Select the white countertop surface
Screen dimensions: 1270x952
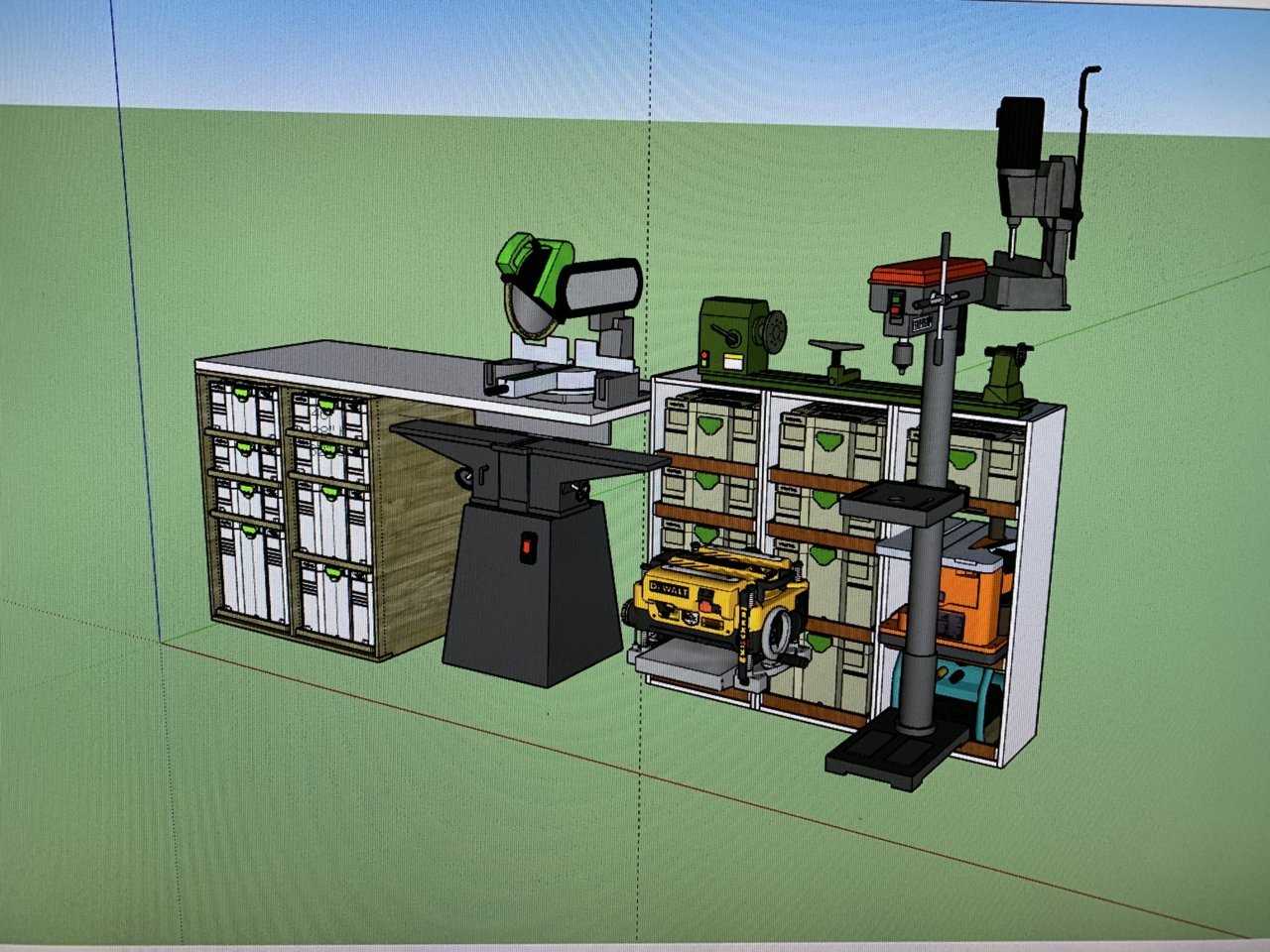click(x=424, y=380)
